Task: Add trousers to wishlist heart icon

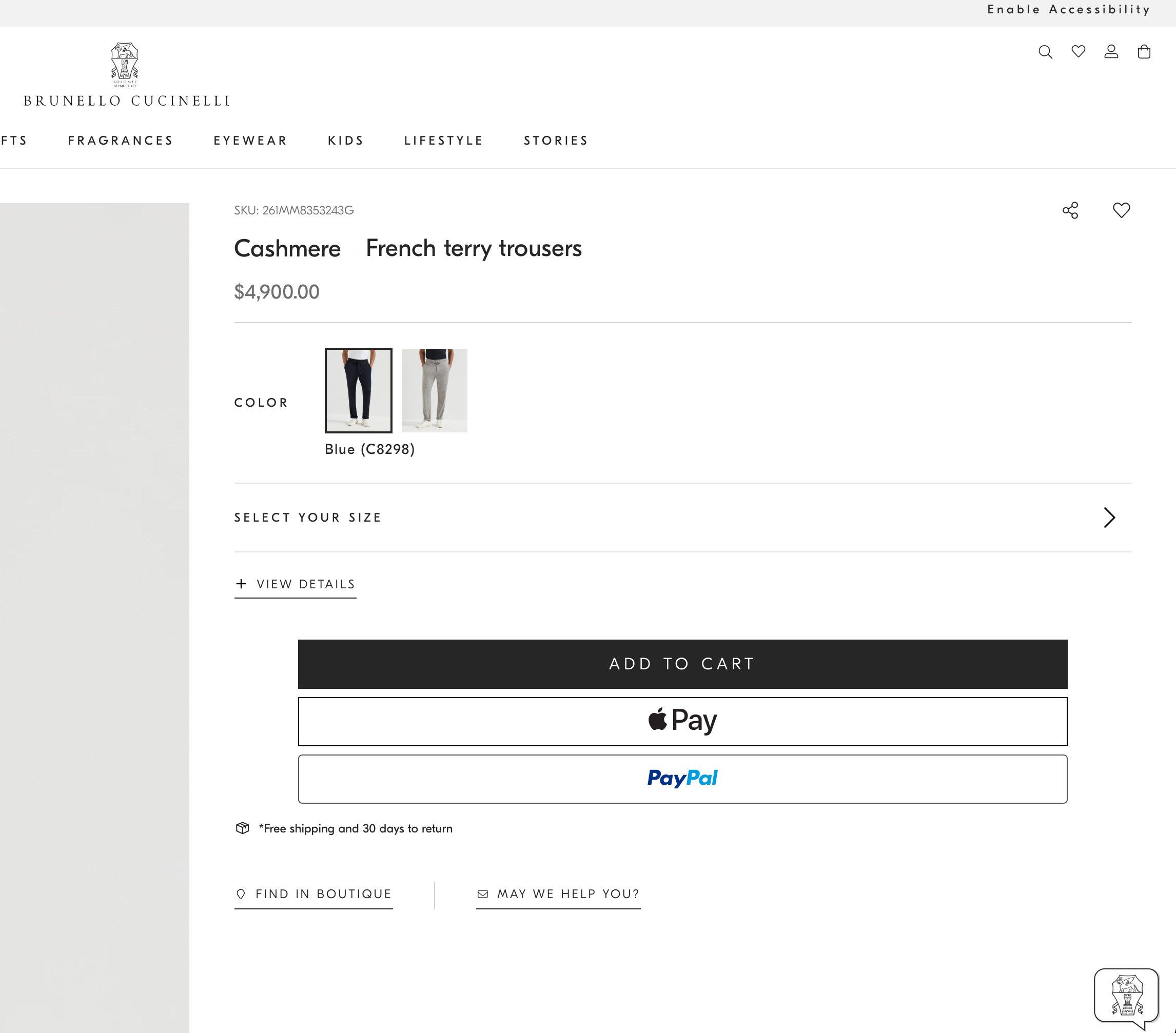Action: (x=1121, y=210)
